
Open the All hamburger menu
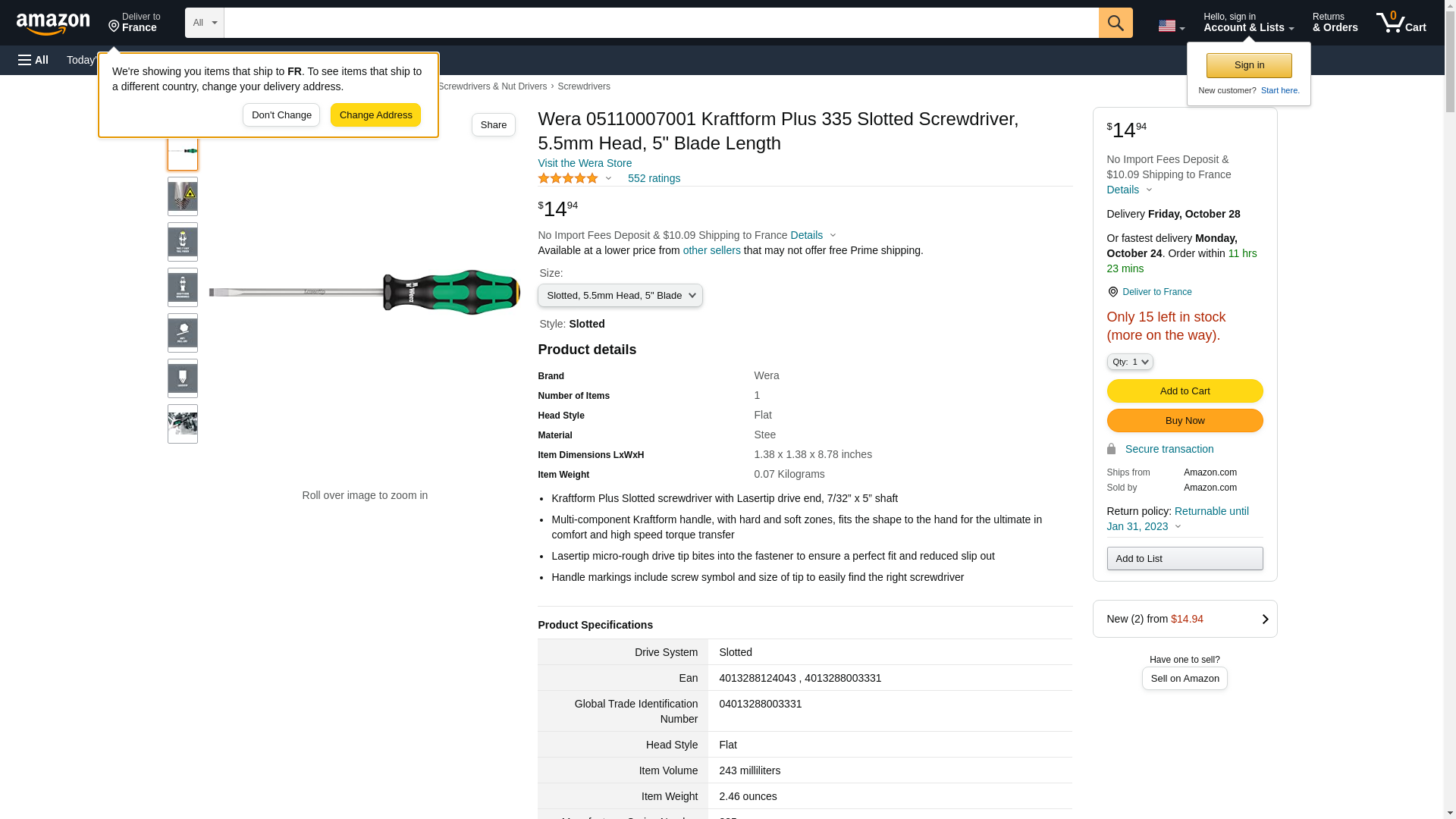point(33,60)
